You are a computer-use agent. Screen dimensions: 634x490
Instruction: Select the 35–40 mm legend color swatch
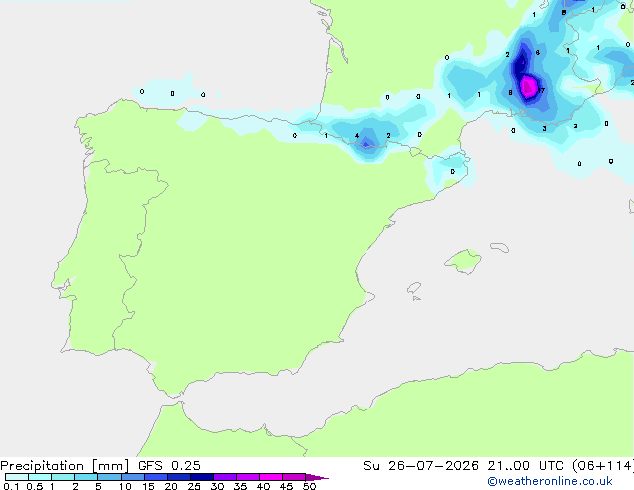[x=247, y=477]
